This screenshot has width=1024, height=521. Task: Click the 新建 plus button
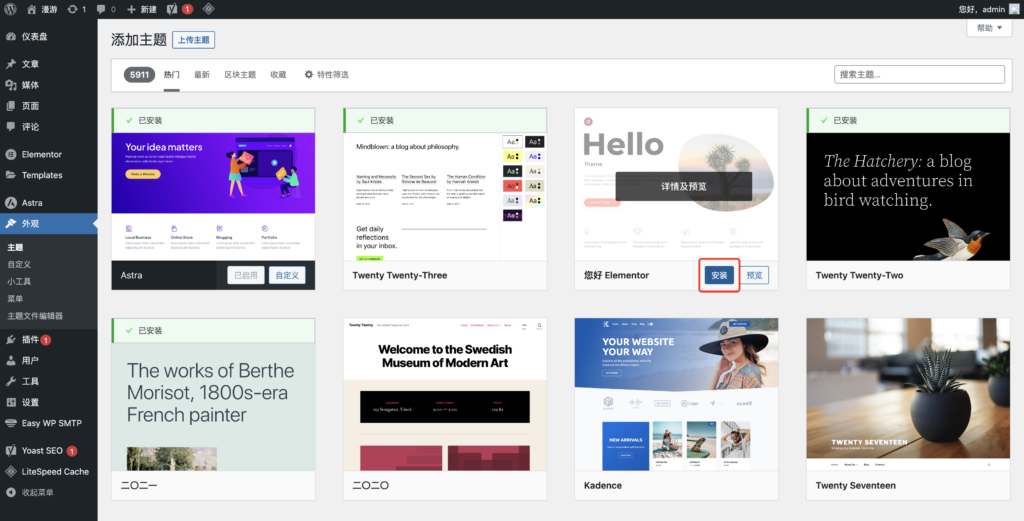tap(142, 9)
